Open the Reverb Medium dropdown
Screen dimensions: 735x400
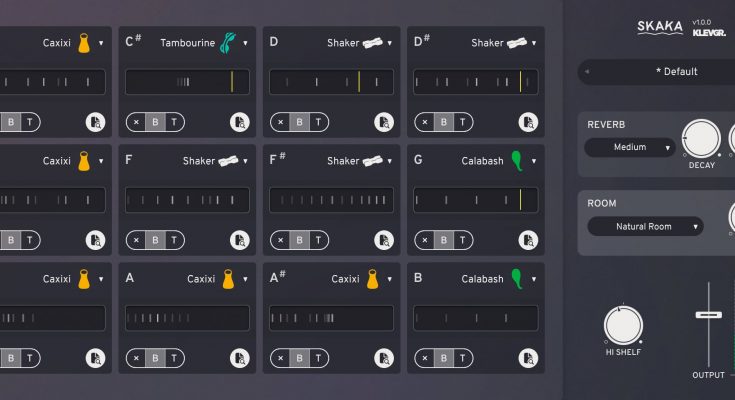630,147
